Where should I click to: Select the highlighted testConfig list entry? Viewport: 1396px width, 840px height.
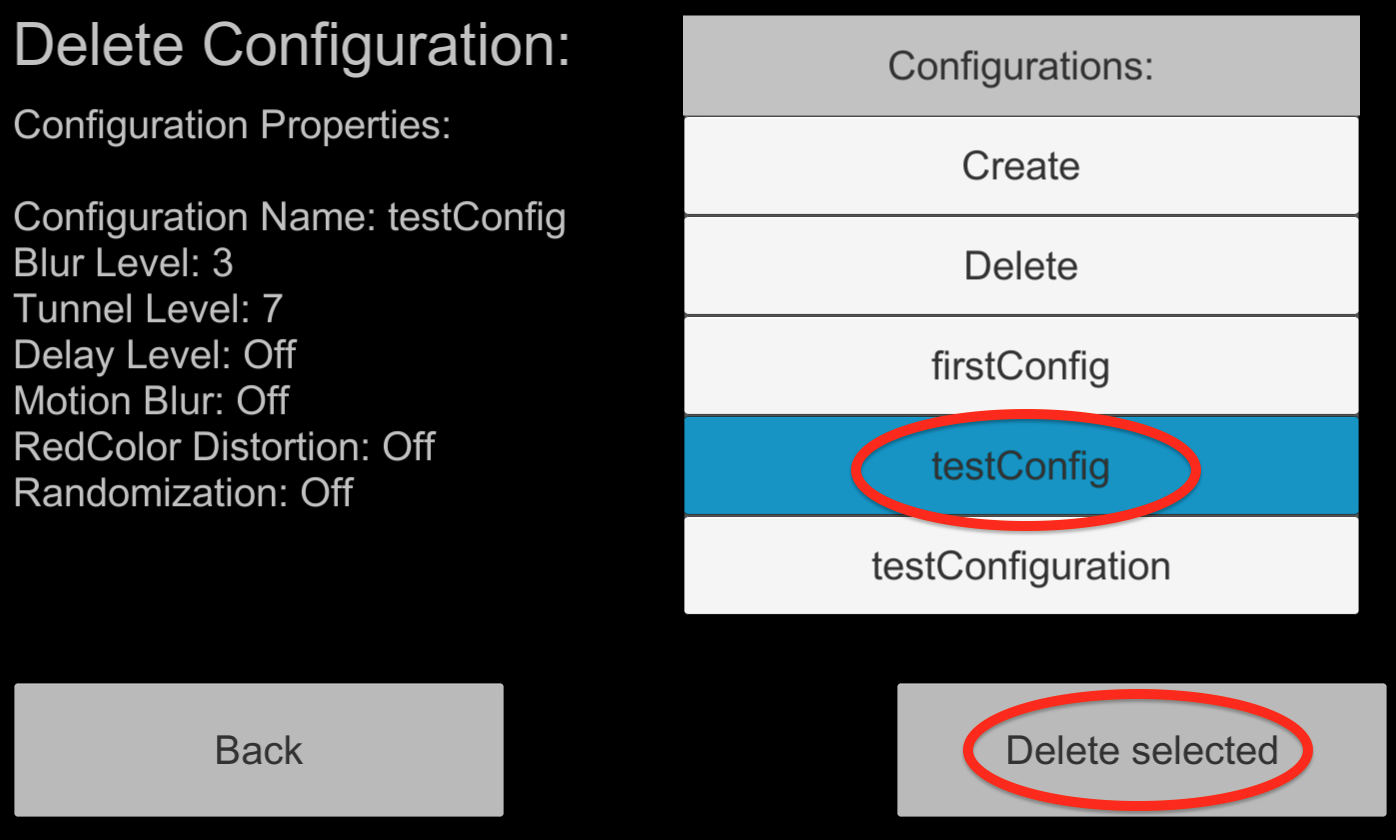click(1021, 466)
